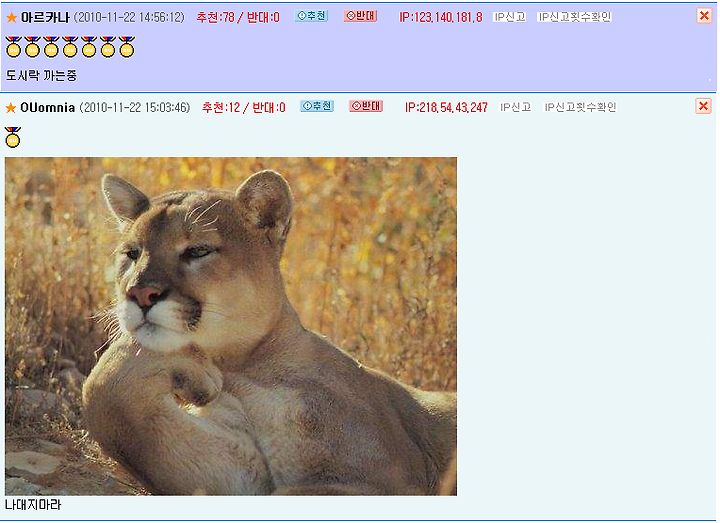
Task: Click the last medal in 아르카나's medal row
Action: (127, 47)
